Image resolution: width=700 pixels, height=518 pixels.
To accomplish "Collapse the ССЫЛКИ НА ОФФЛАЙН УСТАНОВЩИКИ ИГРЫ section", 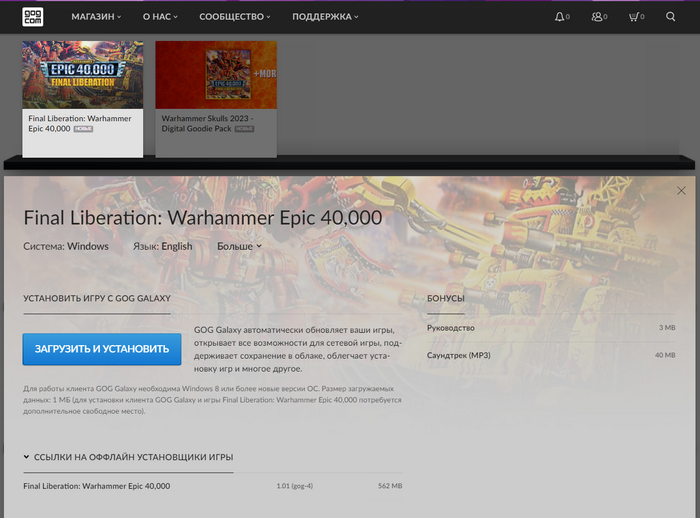I will pos(129,457).
